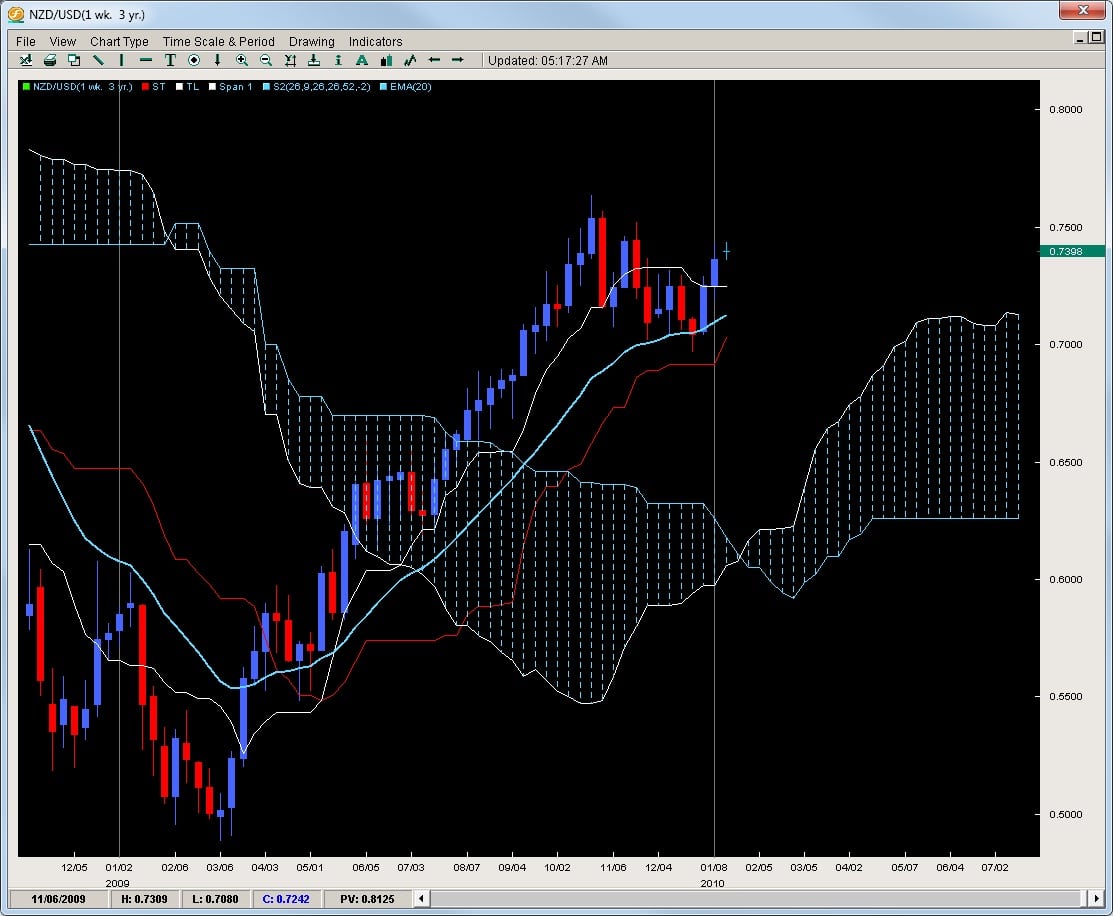
Task: Click the print chart icon
Action: point(50,60)
